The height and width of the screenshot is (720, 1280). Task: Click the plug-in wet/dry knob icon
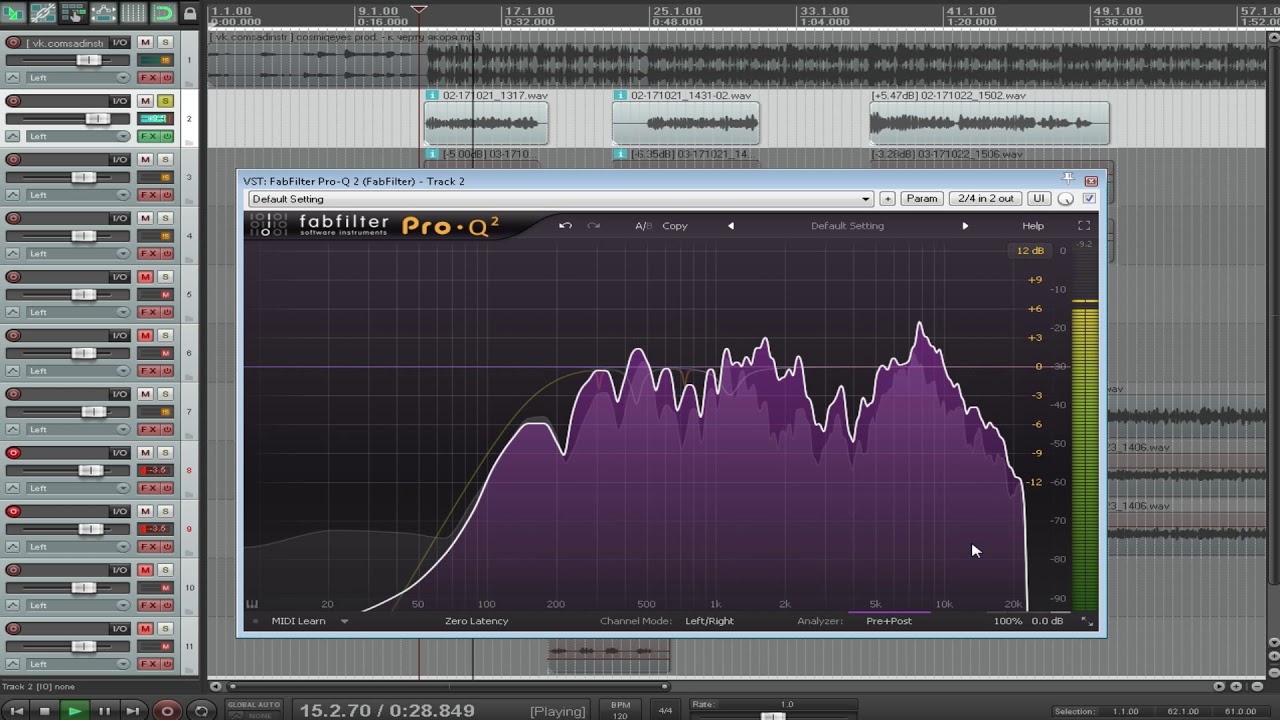[1066, 199]
